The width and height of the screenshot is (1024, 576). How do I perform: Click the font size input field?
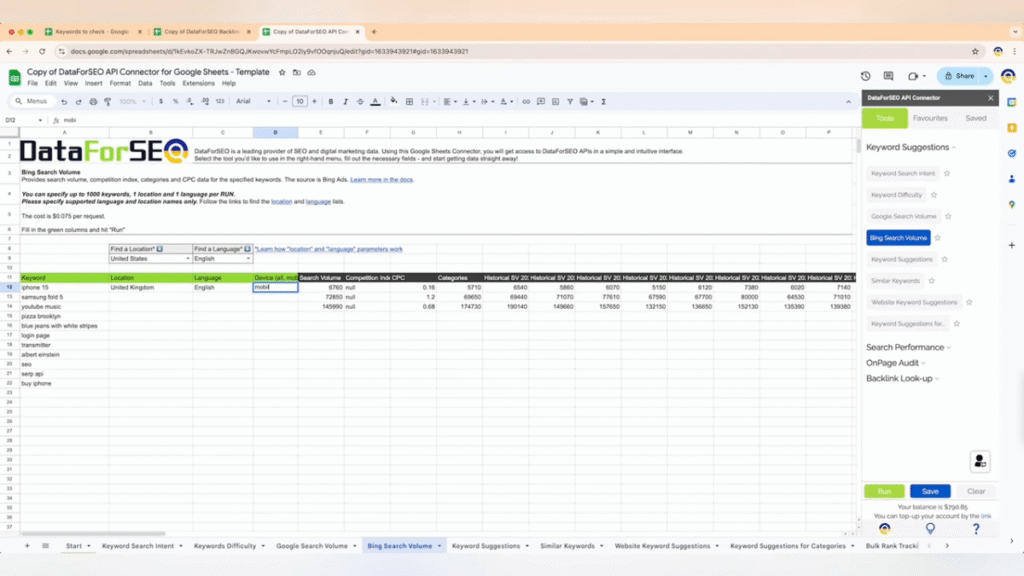point(300,102)
